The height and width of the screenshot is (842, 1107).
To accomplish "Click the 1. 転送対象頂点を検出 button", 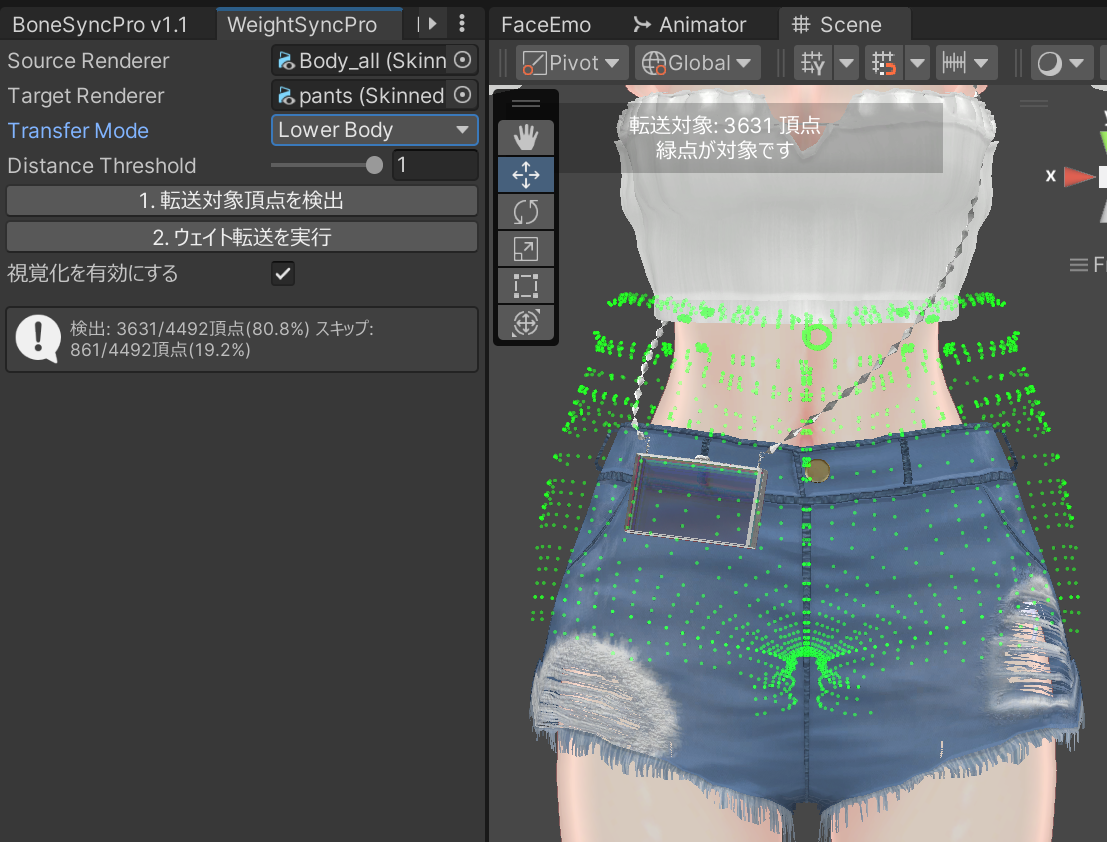I will [242, 201].
